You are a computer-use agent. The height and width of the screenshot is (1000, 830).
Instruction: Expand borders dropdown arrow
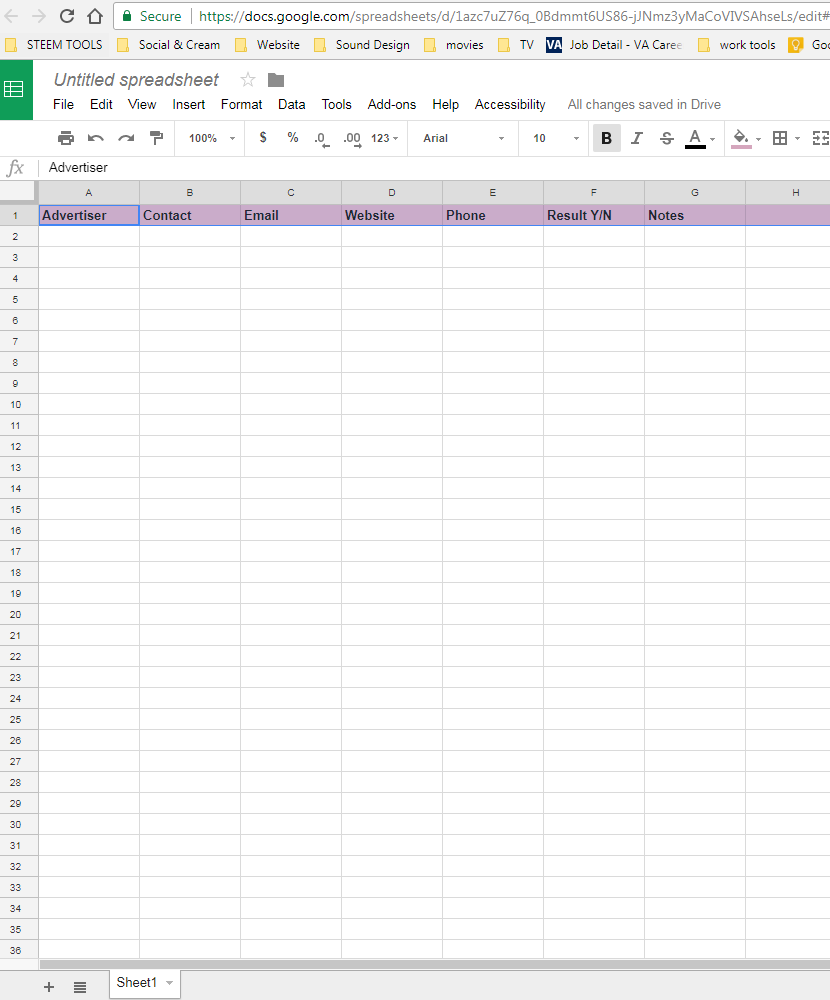tap(797, 139)
